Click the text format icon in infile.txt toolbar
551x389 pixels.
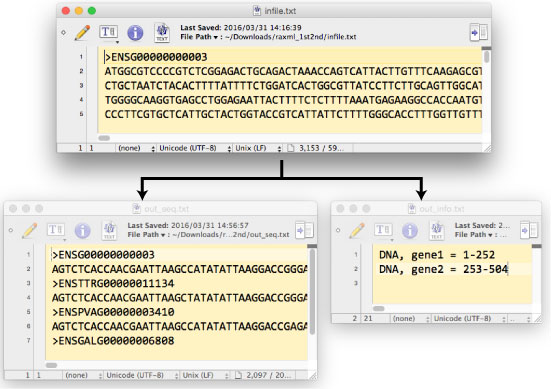coord(108,33)
